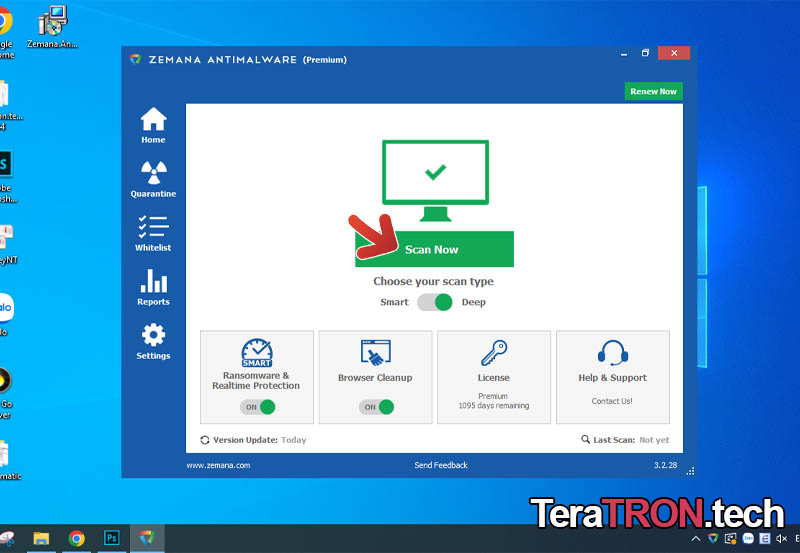Open the www.zemana.com link
Image resolution: width=800 pixels, height=553 pixels.
pyautogui.click(x=218, y=465)
